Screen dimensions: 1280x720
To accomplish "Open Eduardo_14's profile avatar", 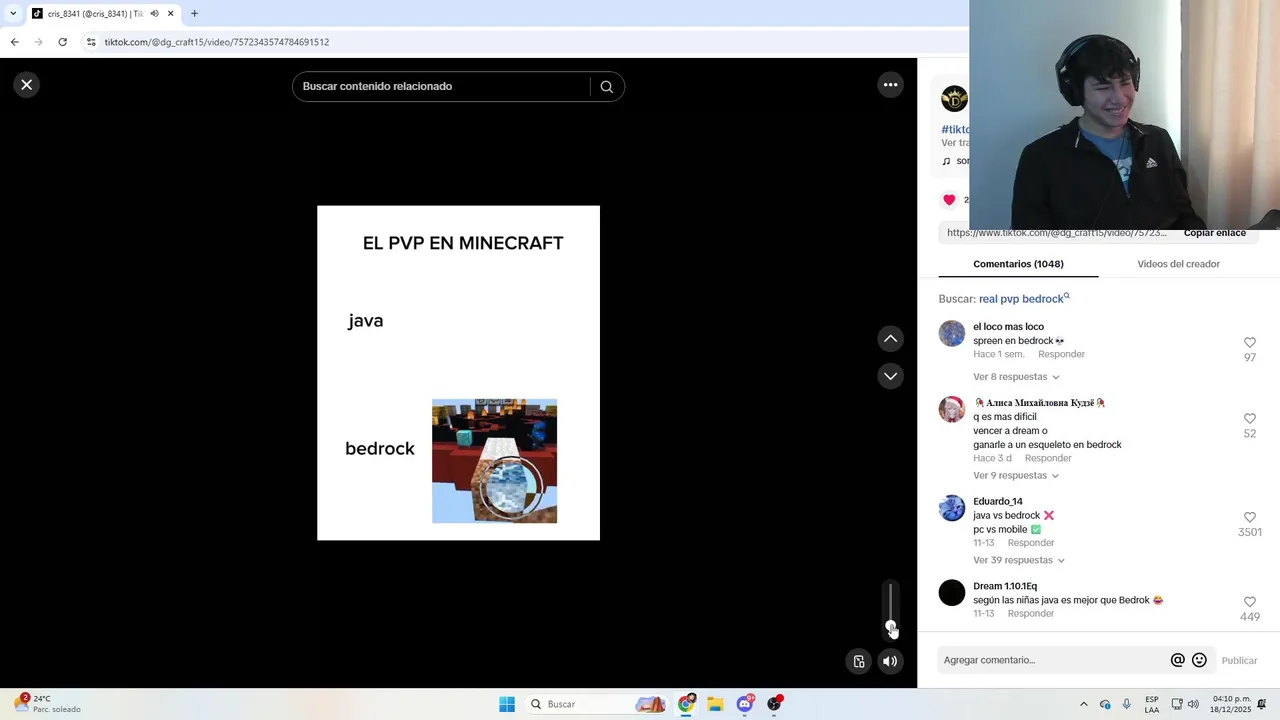I will point(952,508).
